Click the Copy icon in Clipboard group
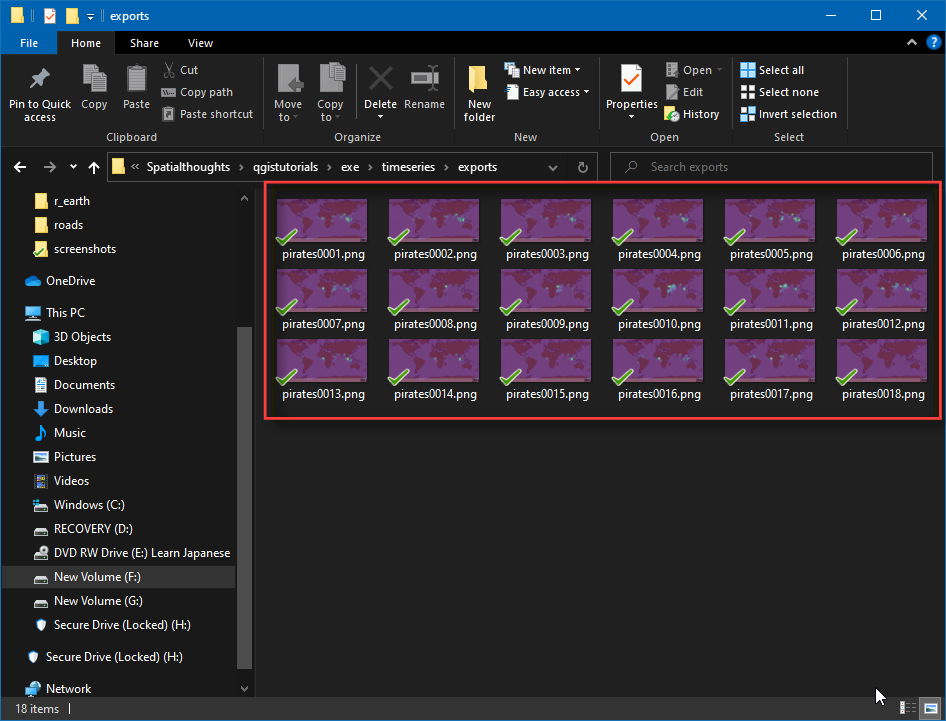Screen dimensions: 946x721 (94, 80)
